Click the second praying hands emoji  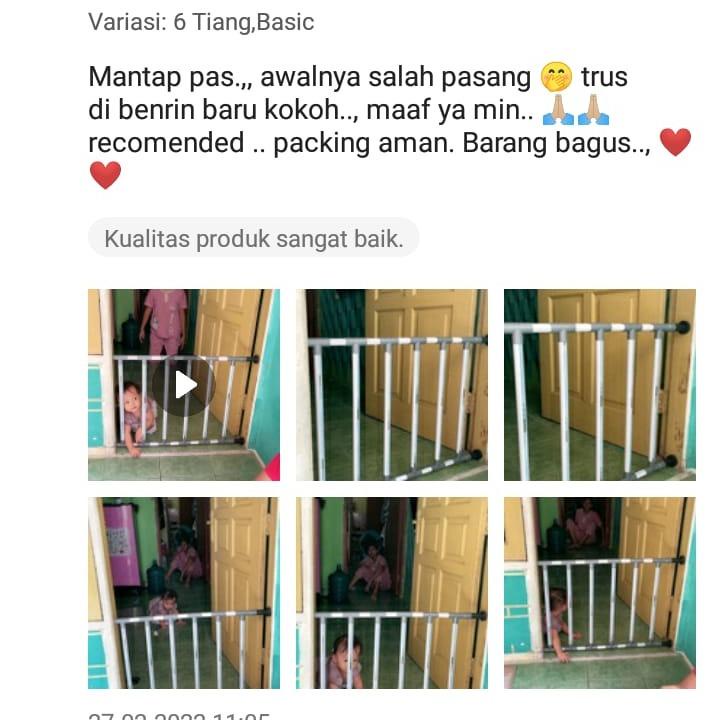coord(593,109)
